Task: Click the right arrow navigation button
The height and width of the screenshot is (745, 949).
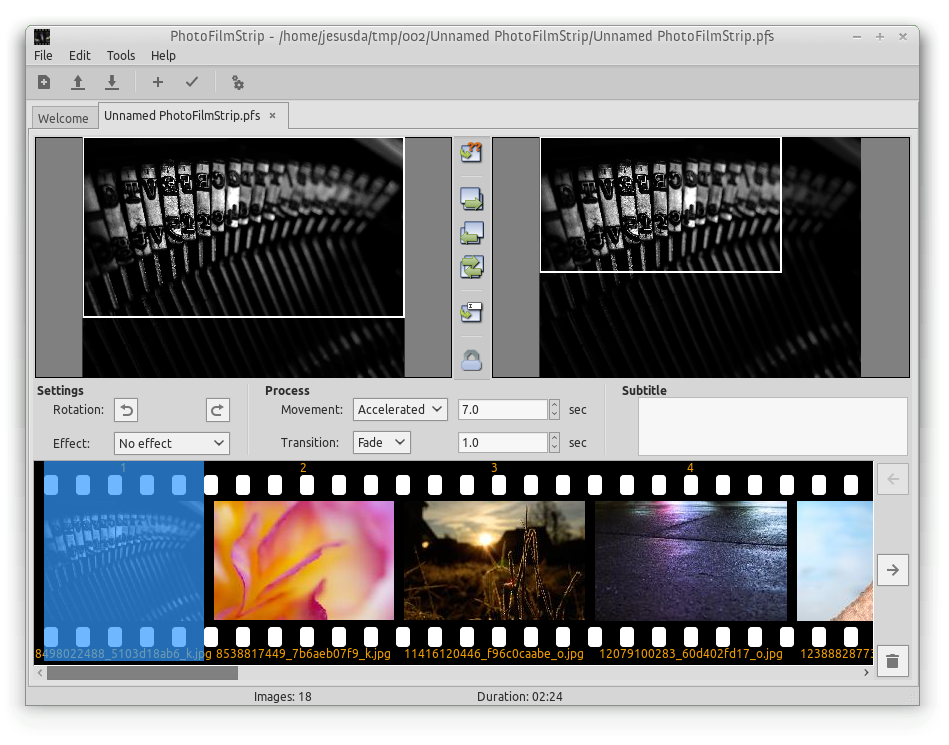Action: (892, 570)
